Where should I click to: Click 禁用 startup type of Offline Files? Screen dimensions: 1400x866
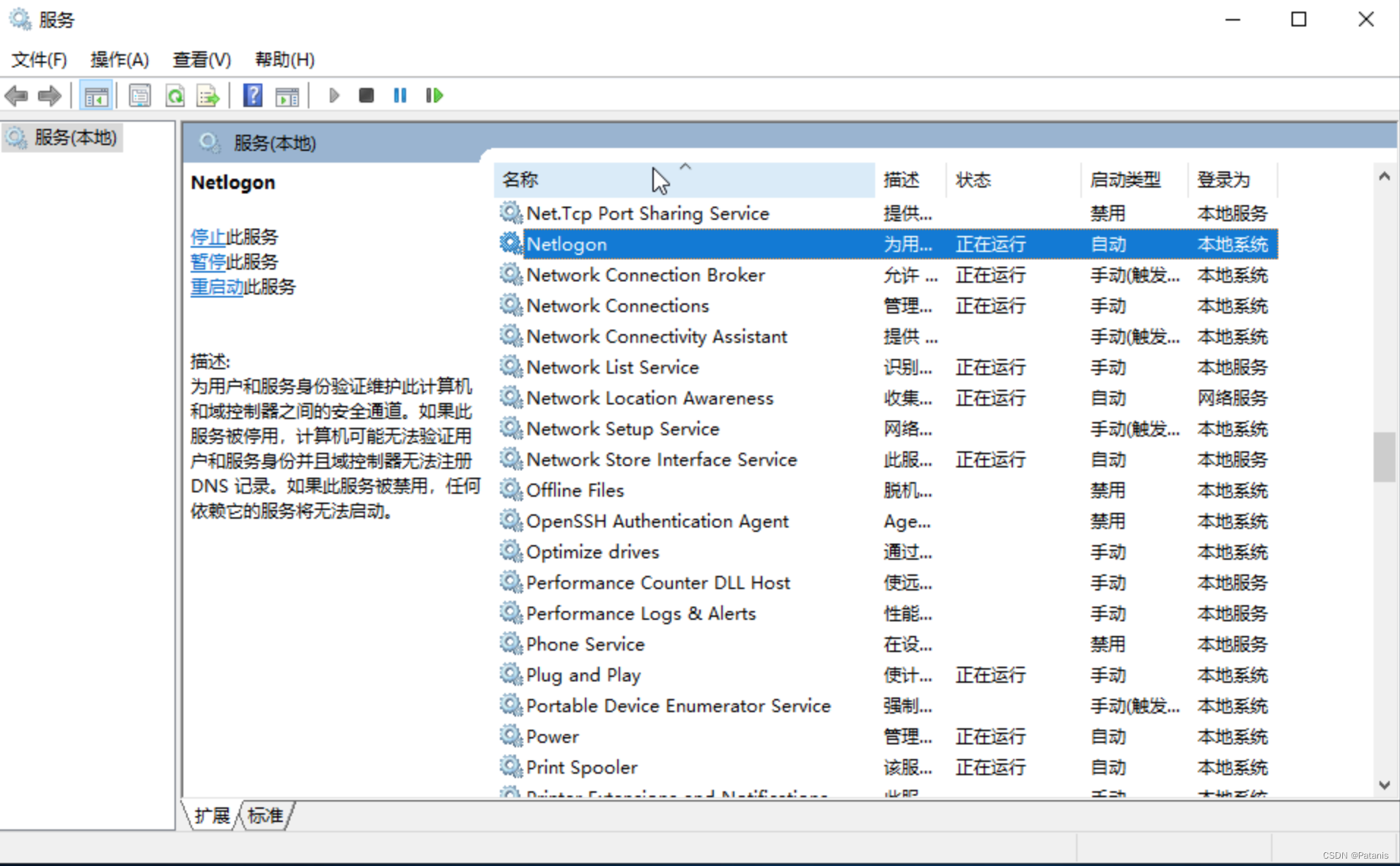pyautogui.click(x=1108, y=490)
